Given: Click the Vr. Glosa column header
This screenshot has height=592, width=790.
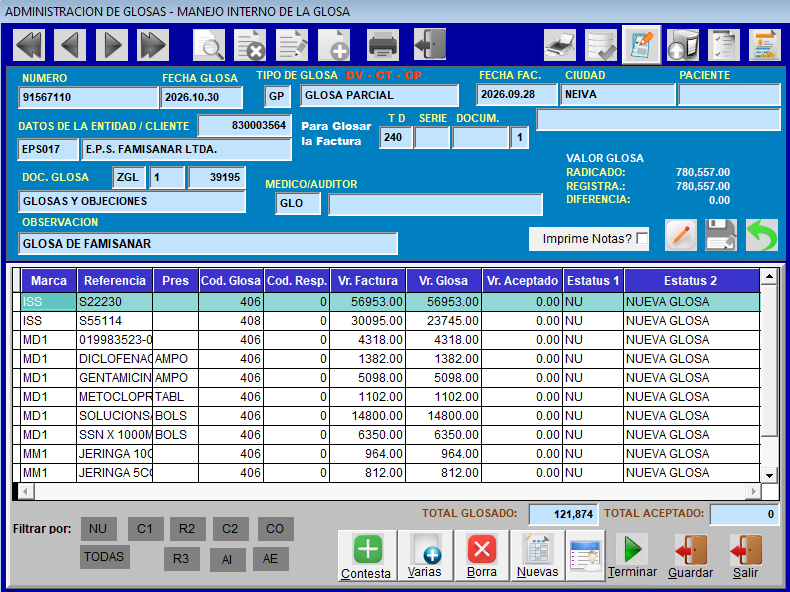Looking at the screenshot, I should pyautogui.click(x=443, y=281).
